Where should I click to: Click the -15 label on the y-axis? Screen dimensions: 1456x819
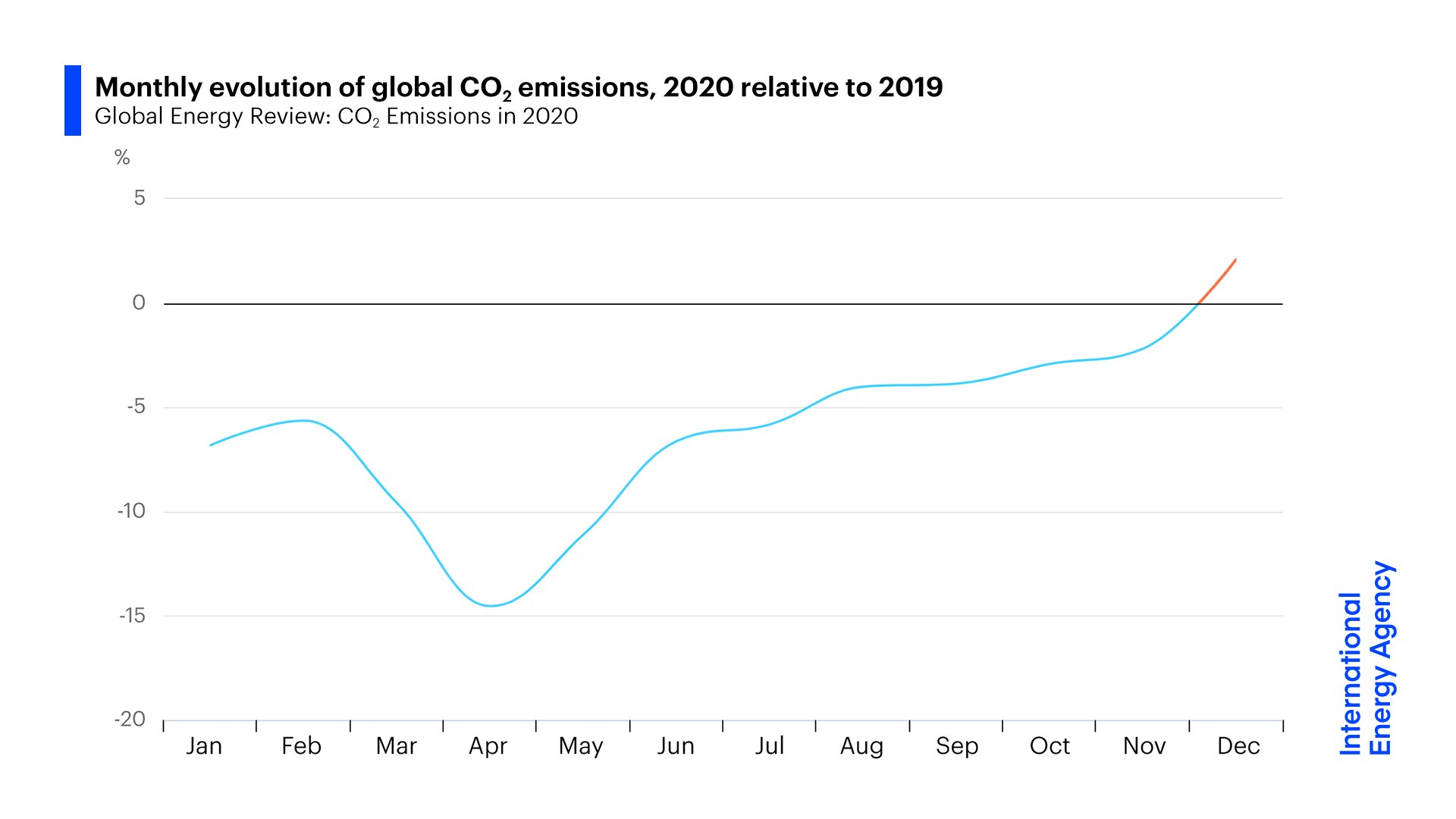pyautogui.click(x=132, y=615)
